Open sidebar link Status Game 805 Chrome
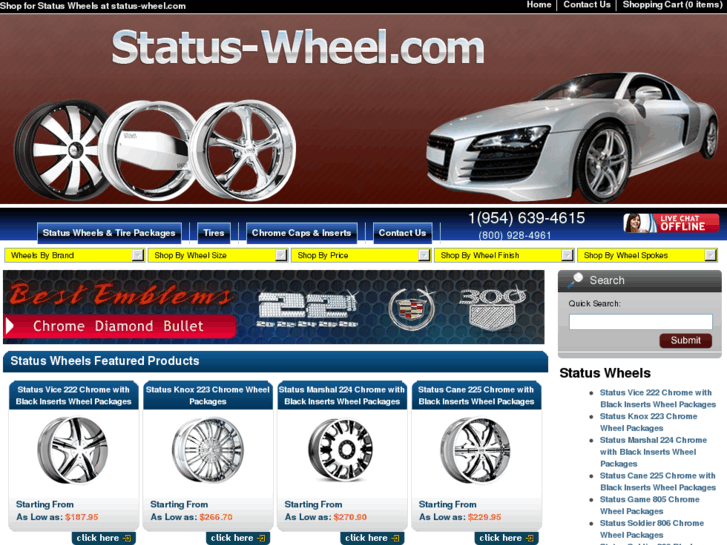This screenshot has width=727, height=545. (650, 505)
